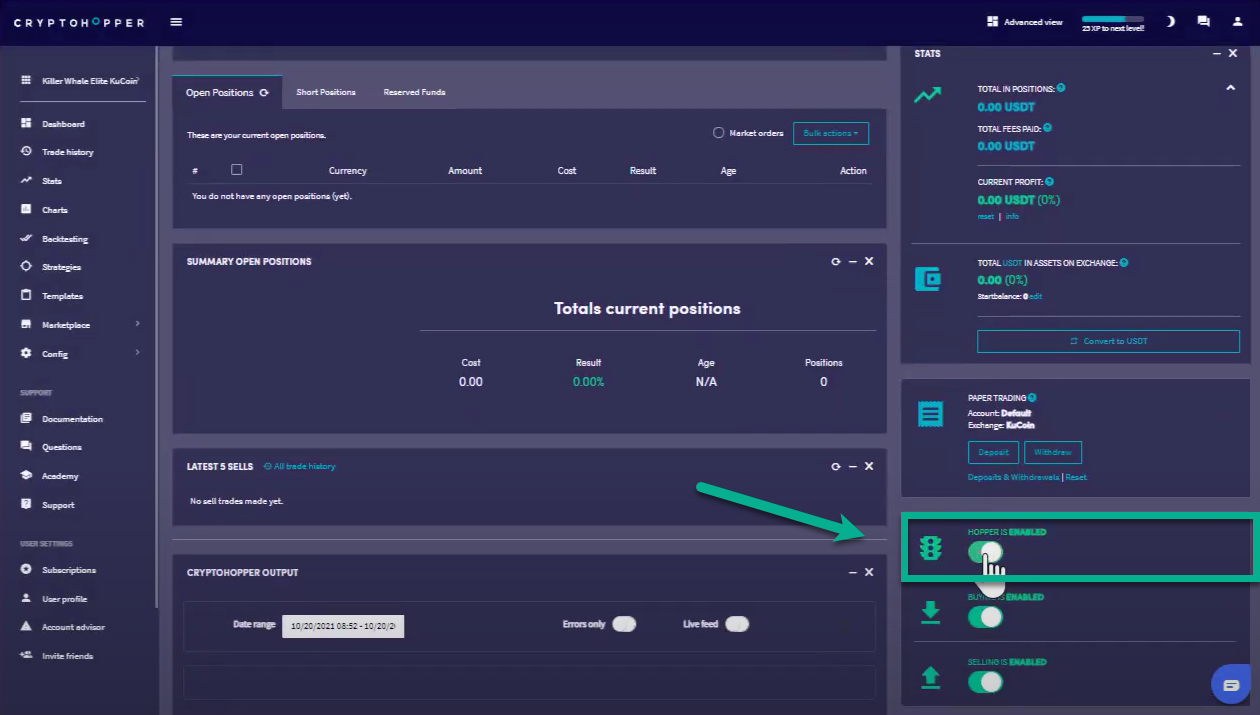Image resolution: width=1260 pixels, height=715 pixels.
Task: Disable the Selling enabled switch
Action: 985,681
